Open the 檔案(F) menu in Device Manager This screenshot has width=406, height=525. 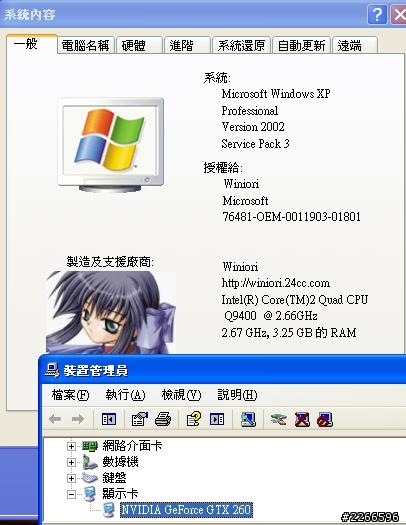[70, 395]
